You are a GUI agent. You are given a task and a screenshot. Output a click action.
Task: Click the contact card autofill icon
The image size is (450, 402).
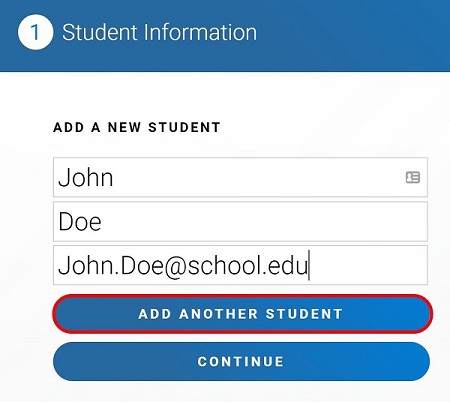(413, 177)
